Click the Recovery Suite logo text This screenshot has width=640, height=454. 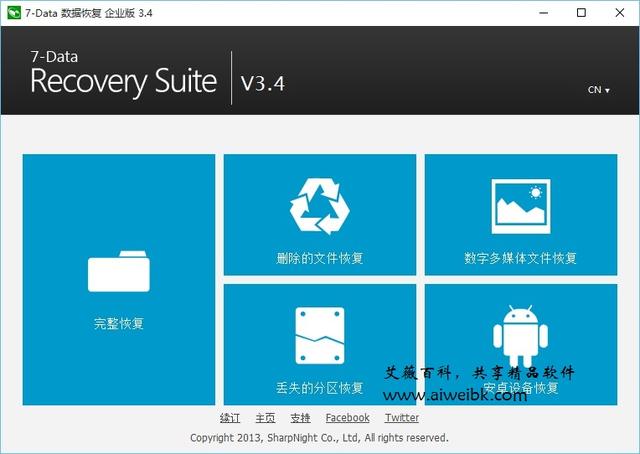(123, 82)
